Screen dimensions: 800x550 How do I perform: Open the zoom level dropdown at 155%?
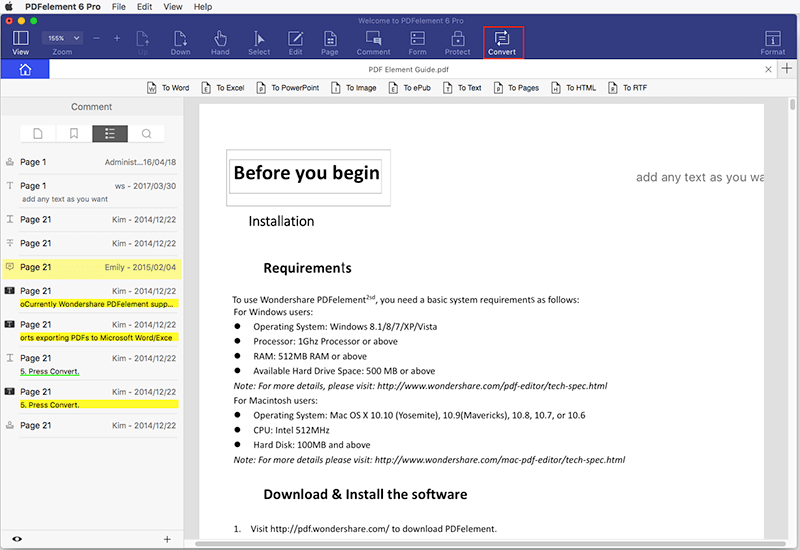[62, 38]
